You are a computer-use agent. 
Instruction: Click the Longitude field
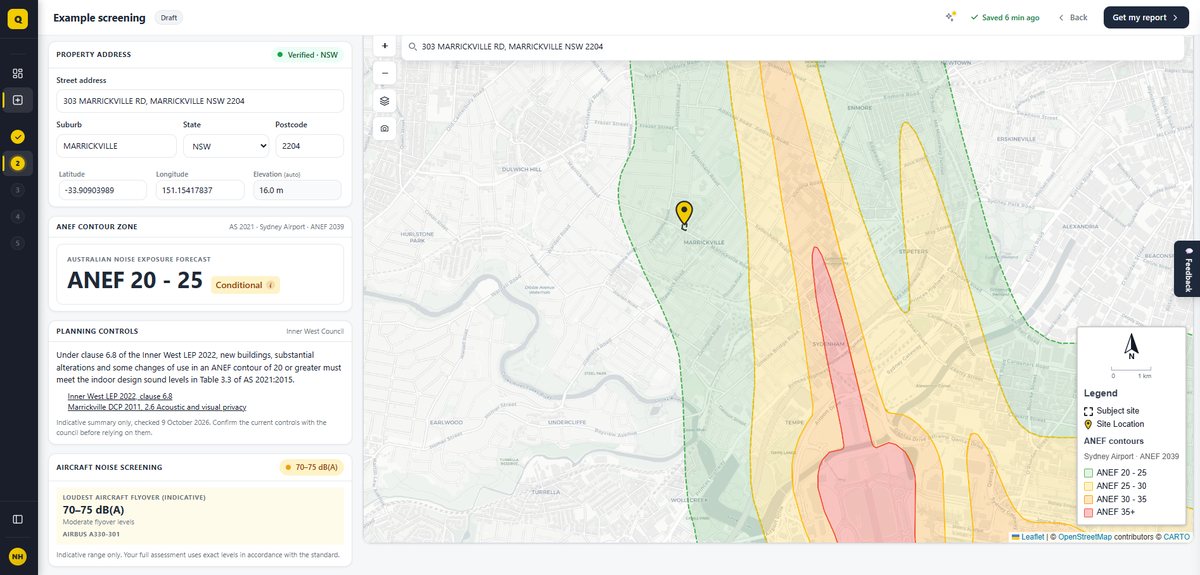coord(201,190)
